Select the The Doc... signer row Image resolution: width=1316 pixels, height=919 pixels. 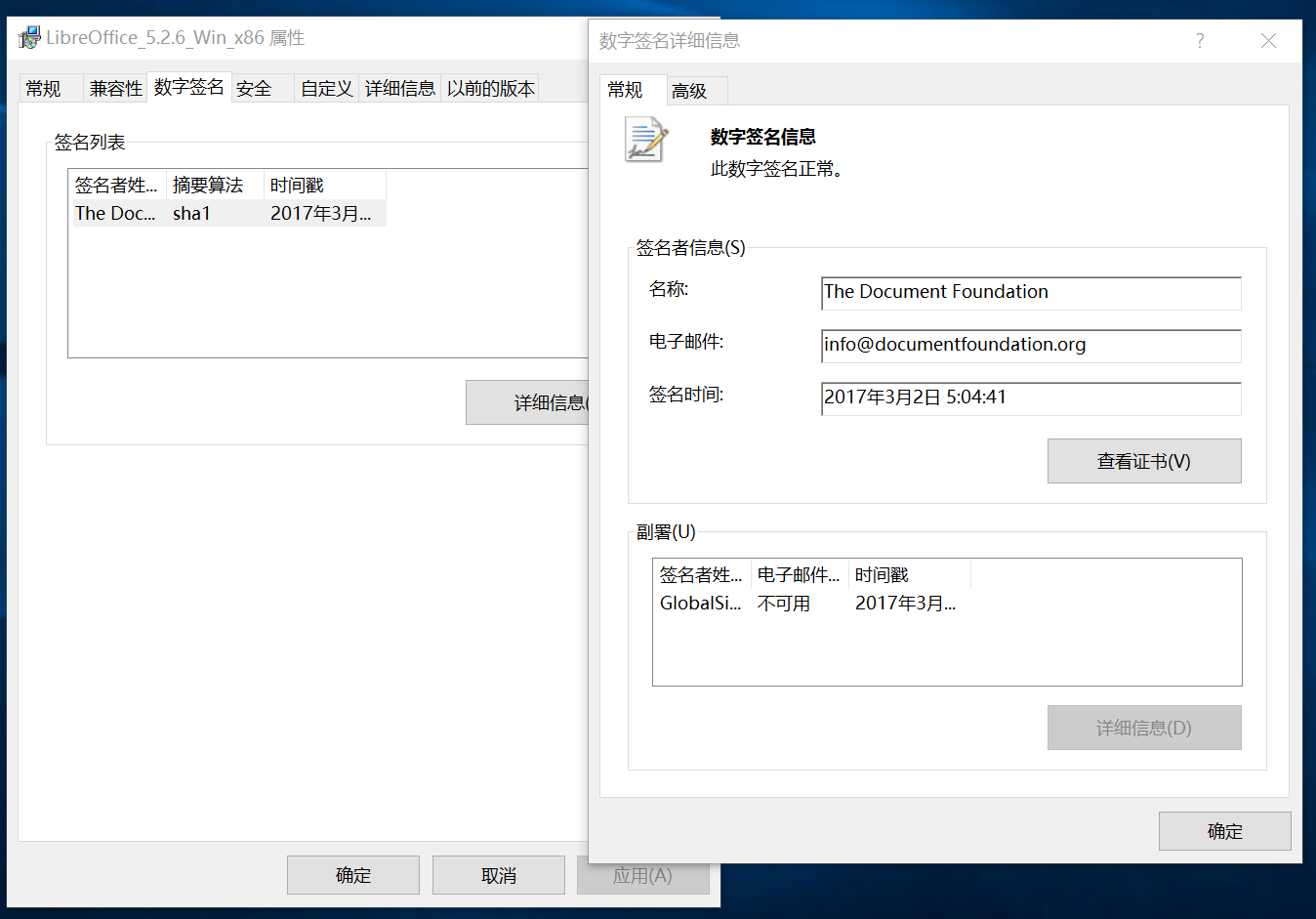[x=229, y=213]
